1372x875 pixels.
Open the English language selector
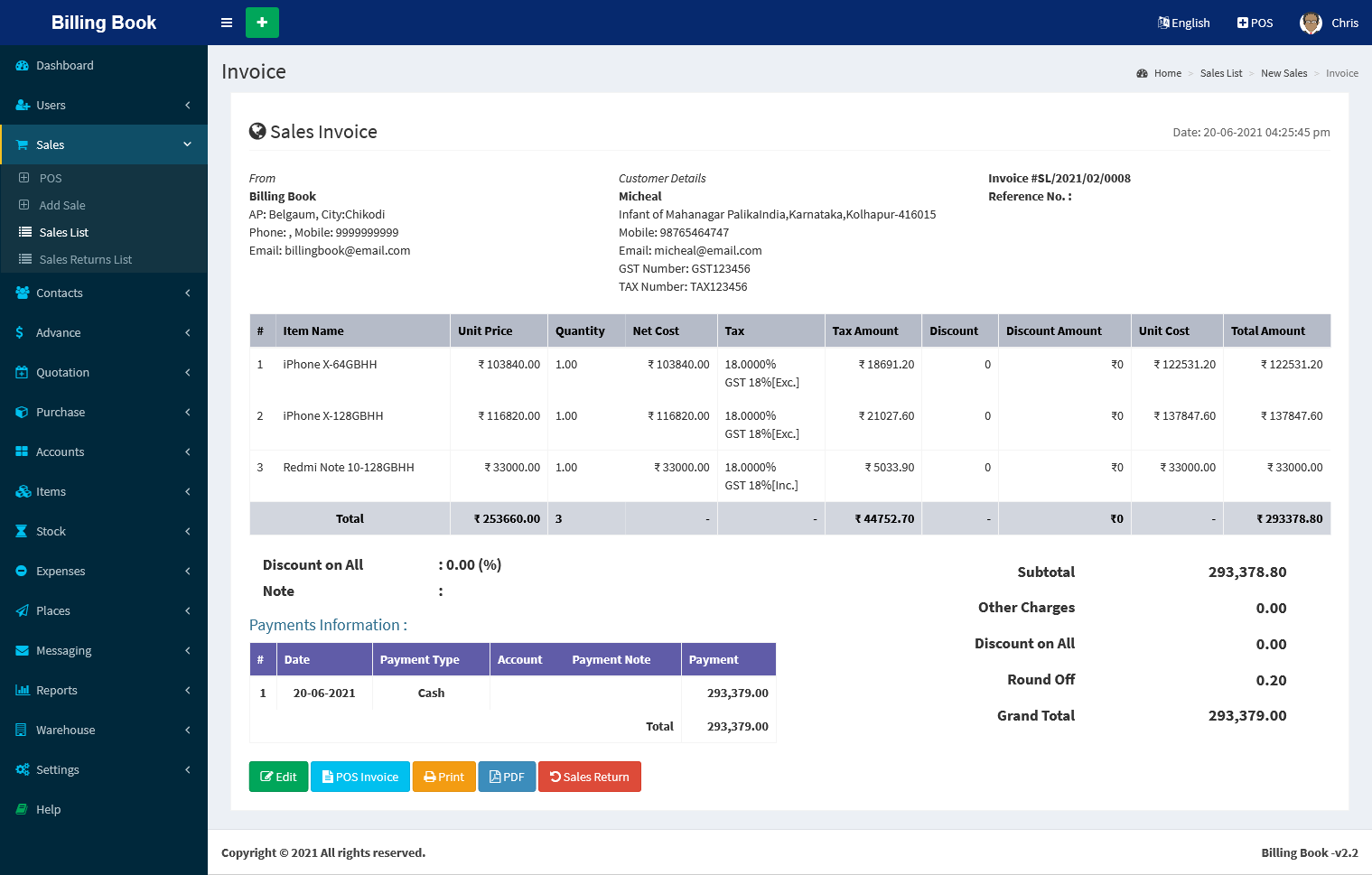click(x=1183, y=23)
